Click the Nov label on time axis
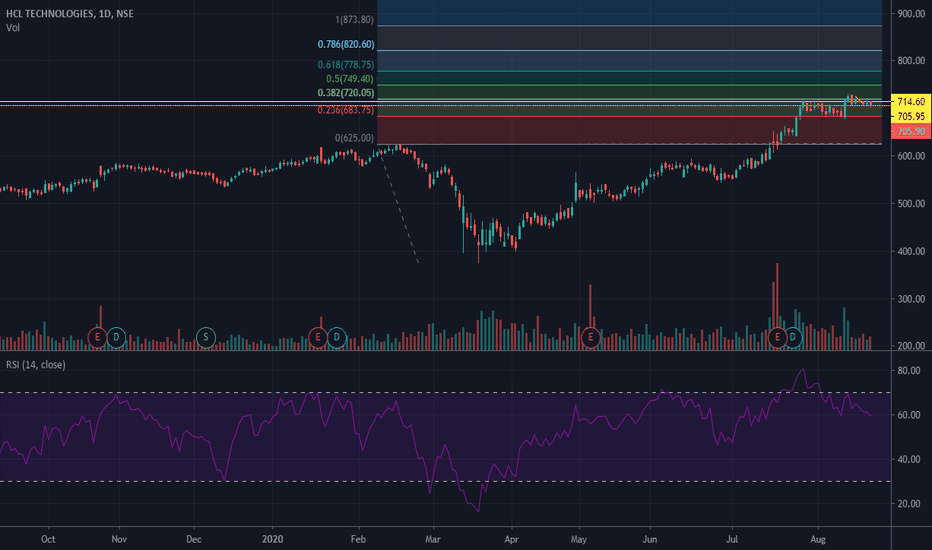932x550 pixels. click(119, 539)
